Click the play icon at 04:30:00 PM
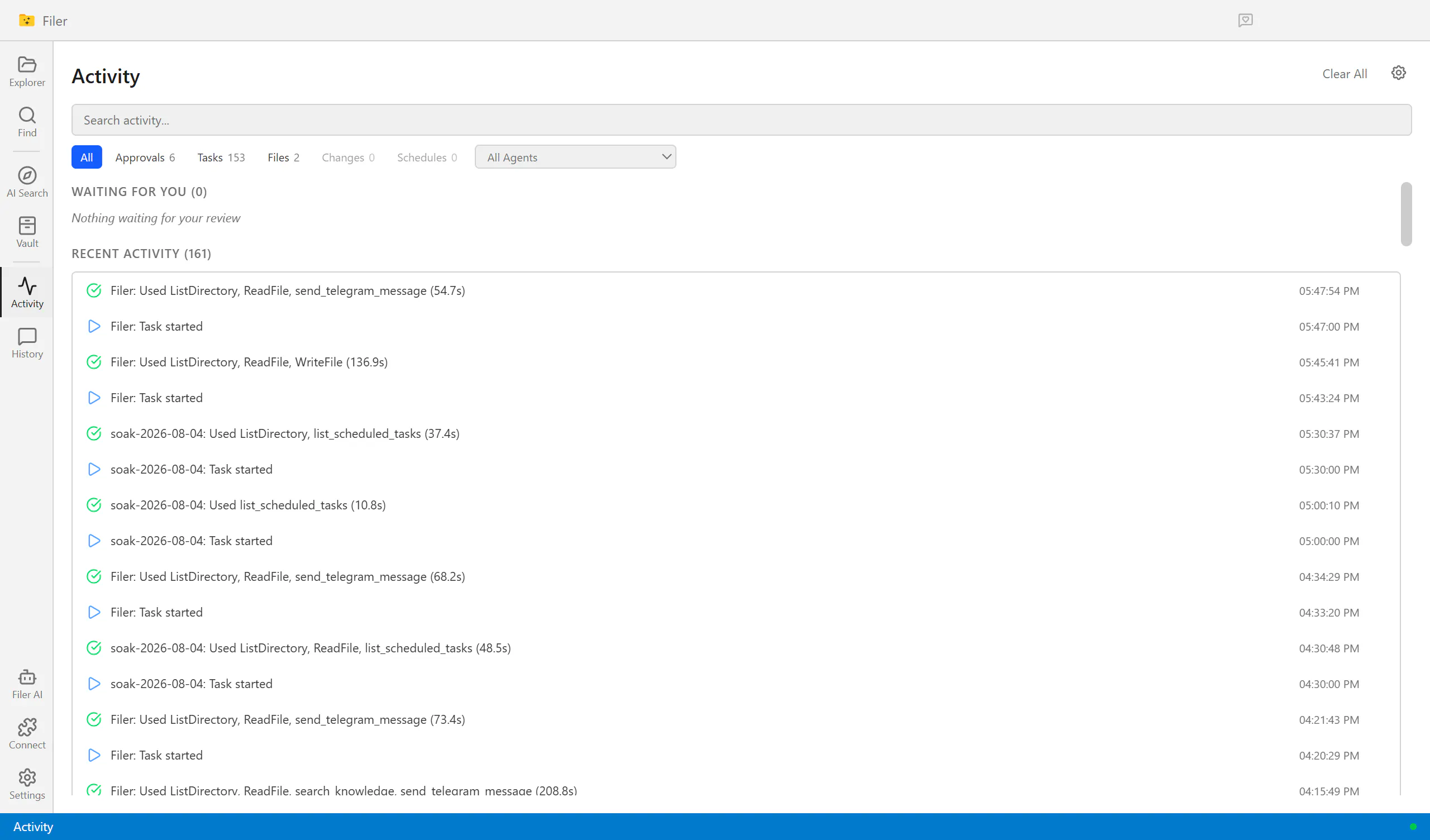The width and height of the screenshot is (1430, 840). pos(94,684)
